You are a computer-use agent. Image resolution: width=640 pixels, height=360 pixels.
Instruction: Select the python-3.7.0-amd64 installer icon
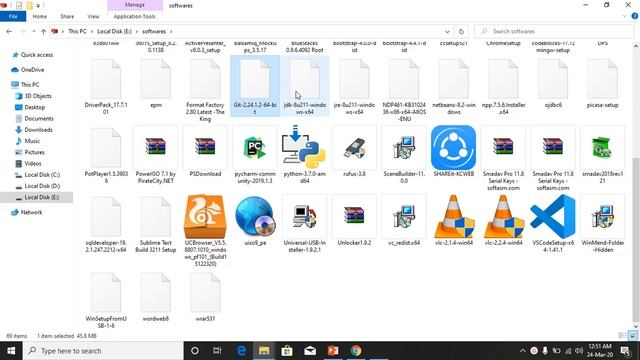coord(304,147)
